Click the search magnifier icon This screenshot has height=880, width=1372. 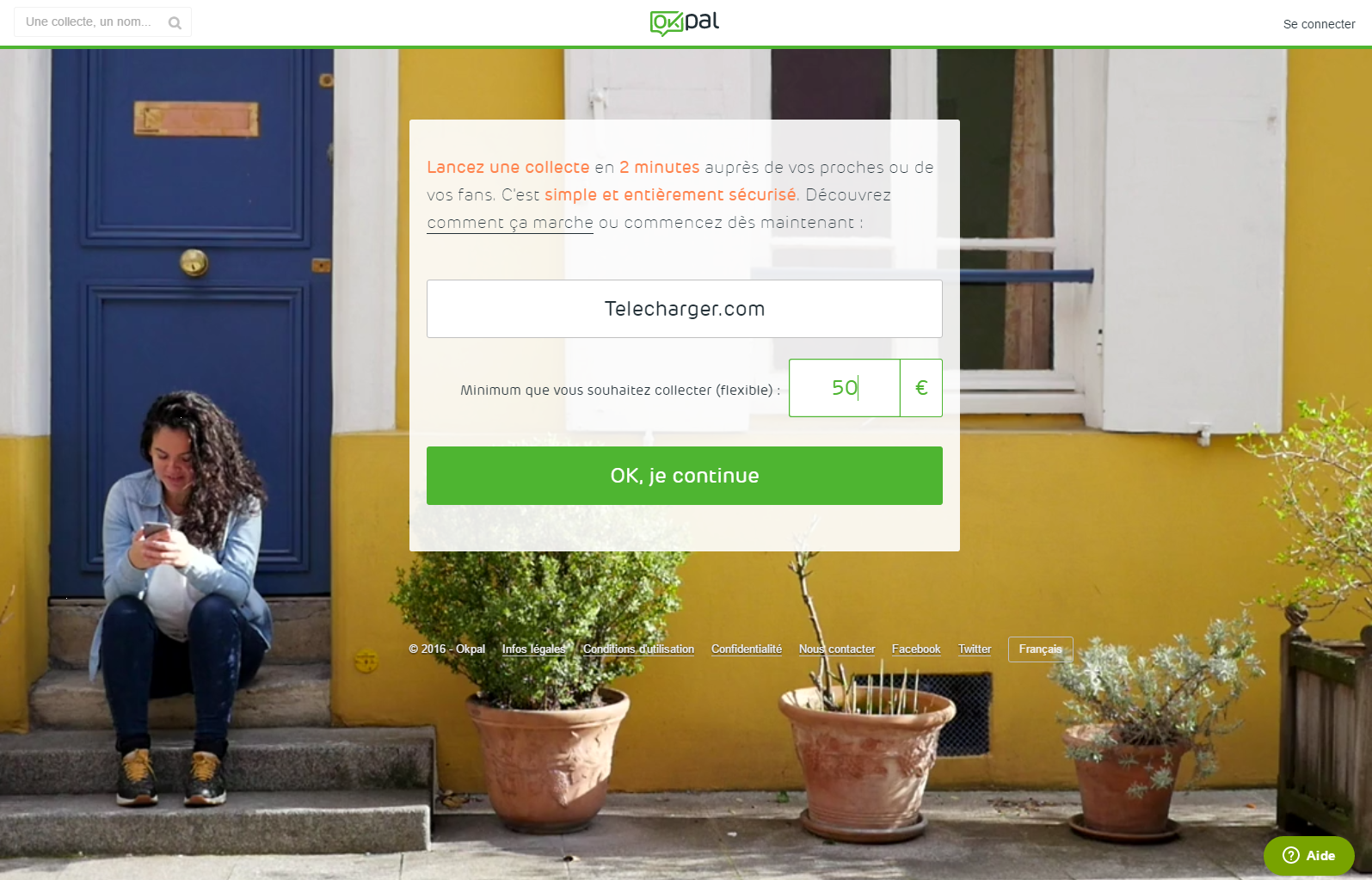coord(175,23)
